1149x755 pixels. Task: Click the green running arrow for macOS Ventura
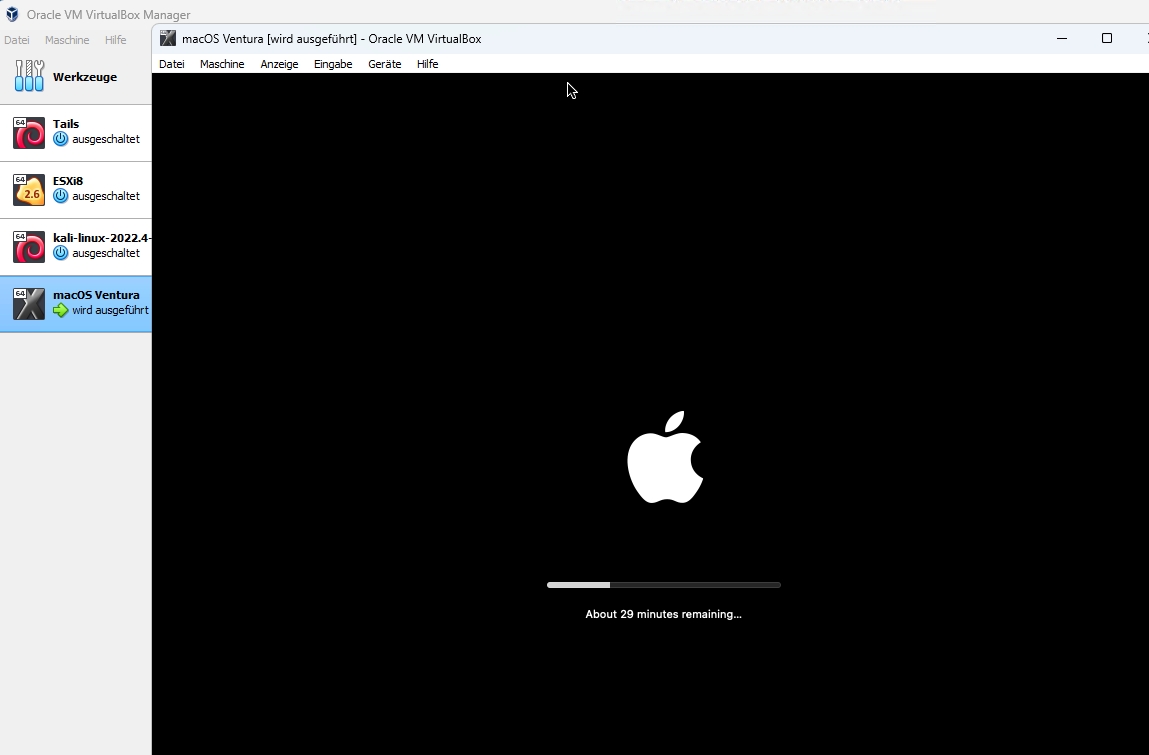click(x=61, y=310)
